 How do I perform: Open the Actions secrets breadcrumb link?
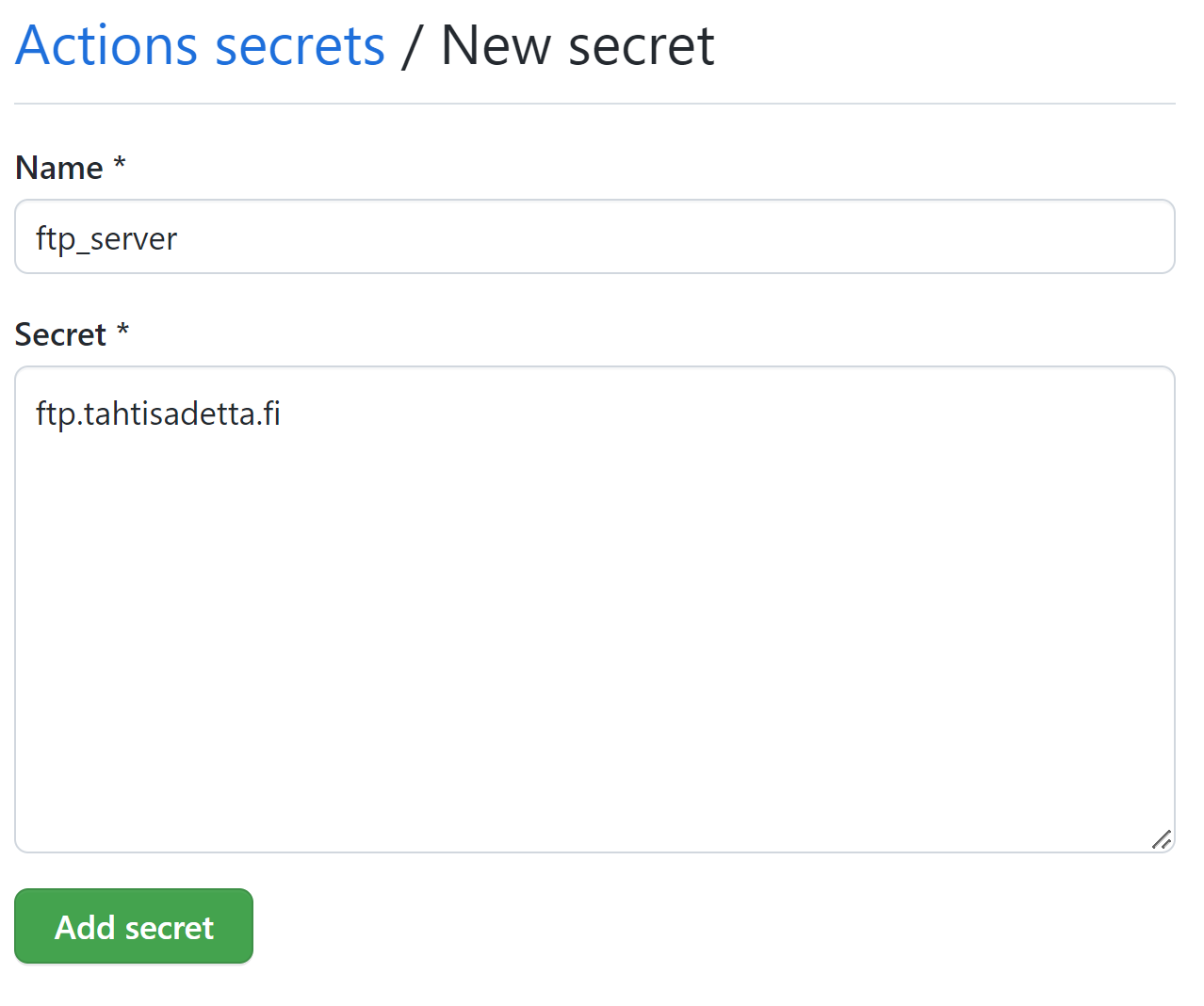pyautogui.click(x=201, y=45)
